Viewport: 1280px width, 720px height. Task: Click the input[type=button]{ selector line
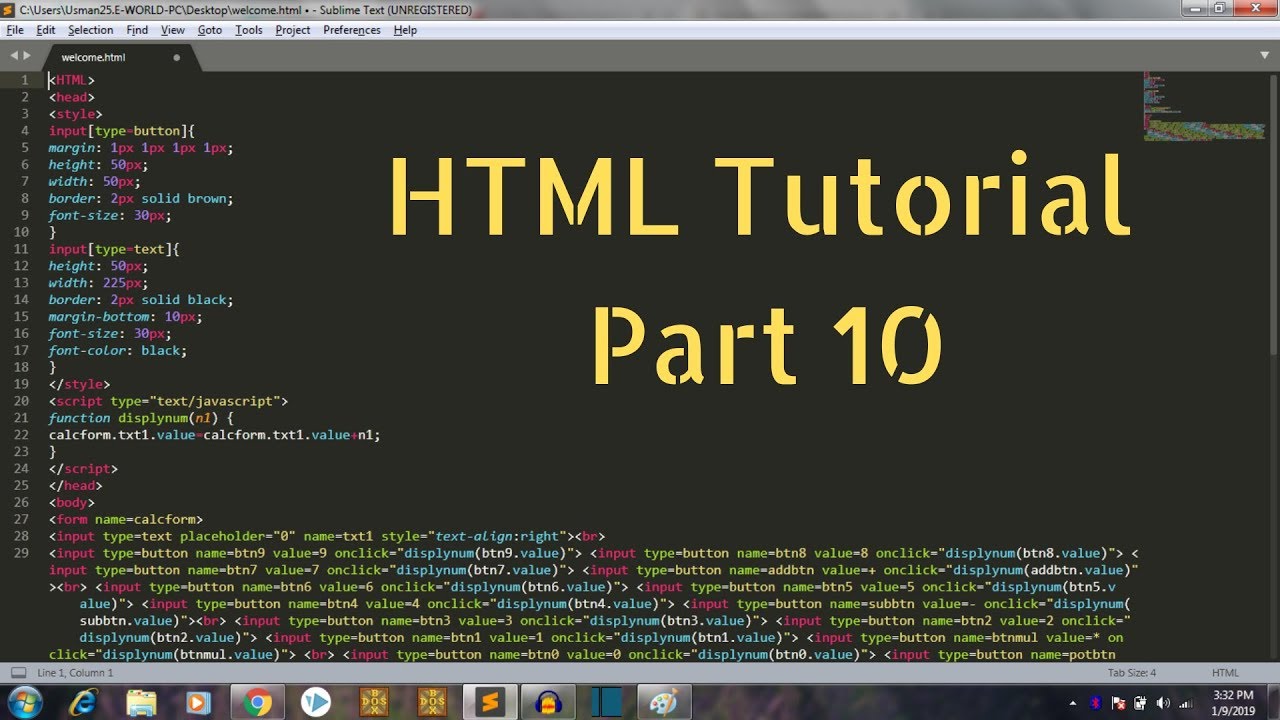[x=122, y=131]
